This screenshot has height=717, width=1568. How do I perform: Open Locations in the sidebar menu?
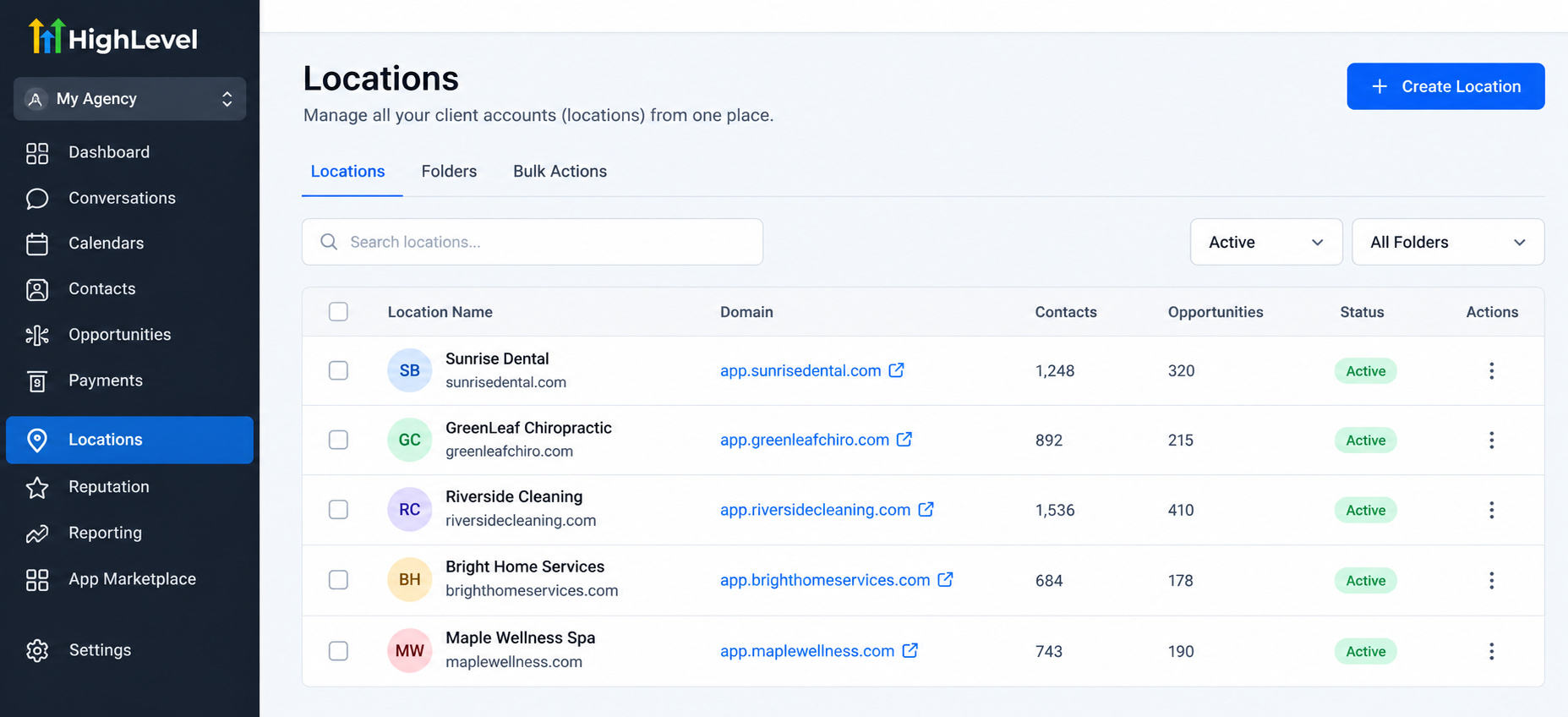(x=129, y=440)
